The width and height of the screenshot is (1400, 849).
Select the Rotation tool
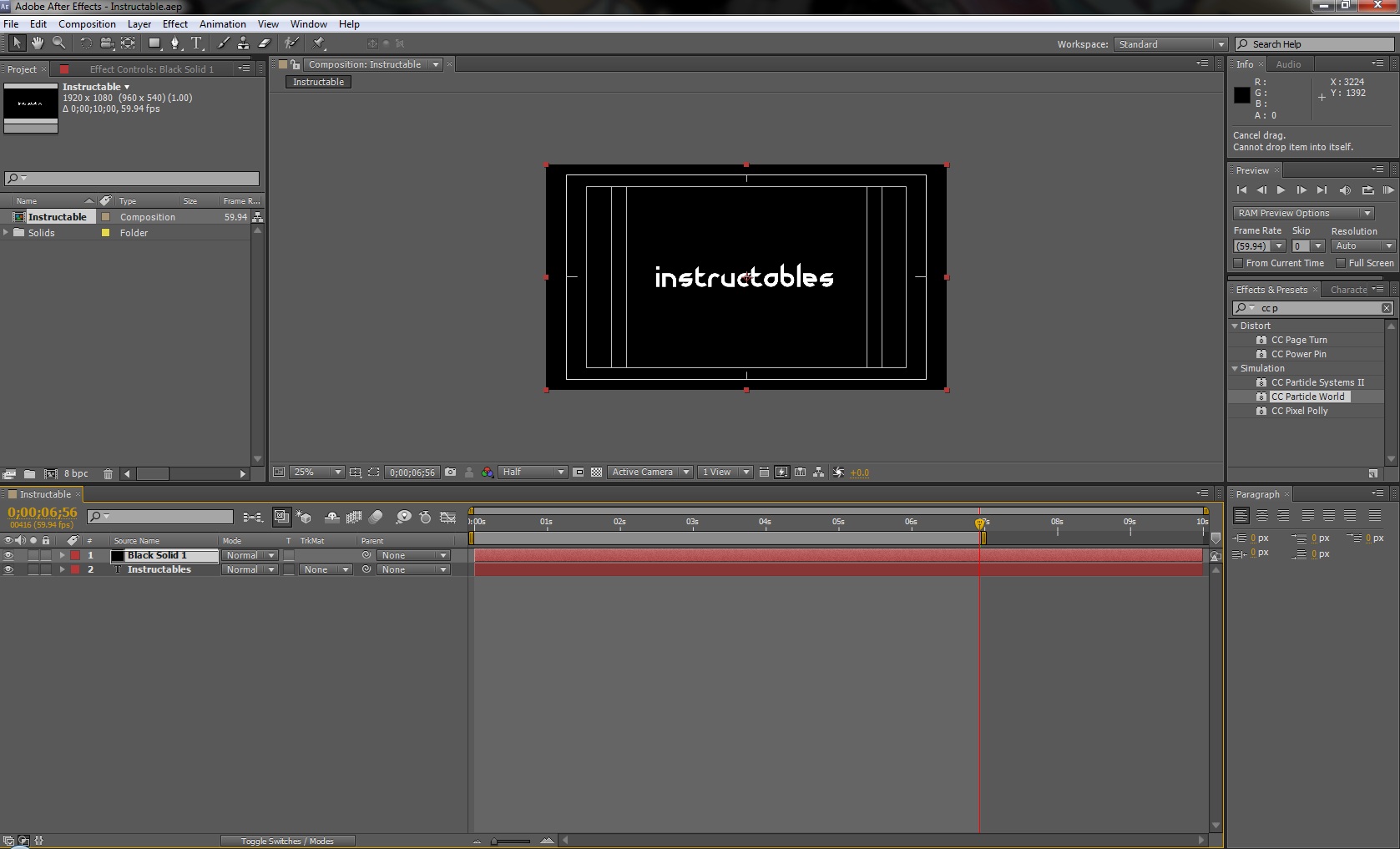pos(85,43)
